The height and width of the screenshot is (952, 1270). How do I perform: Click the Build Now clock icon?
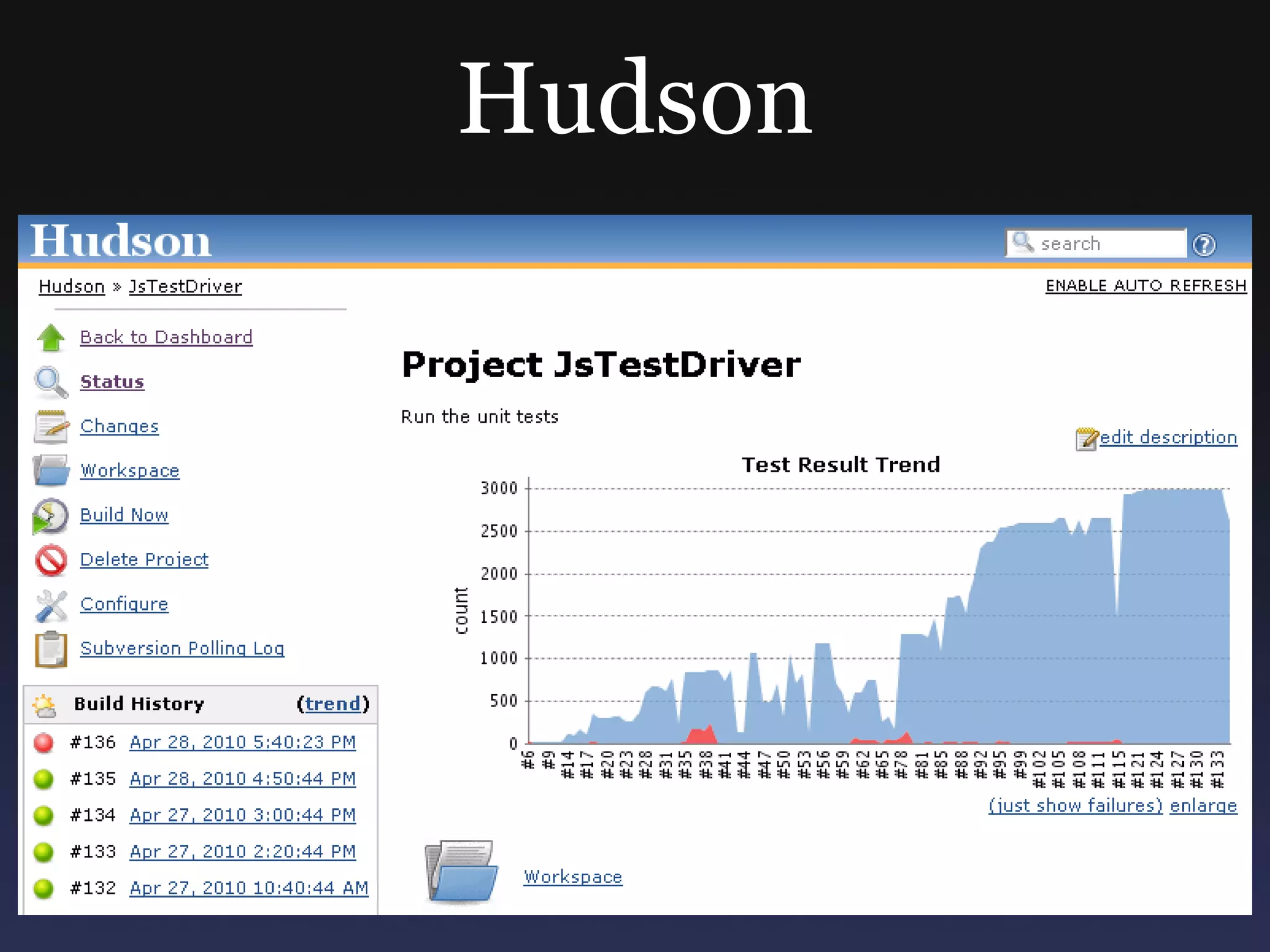[51, 516]
